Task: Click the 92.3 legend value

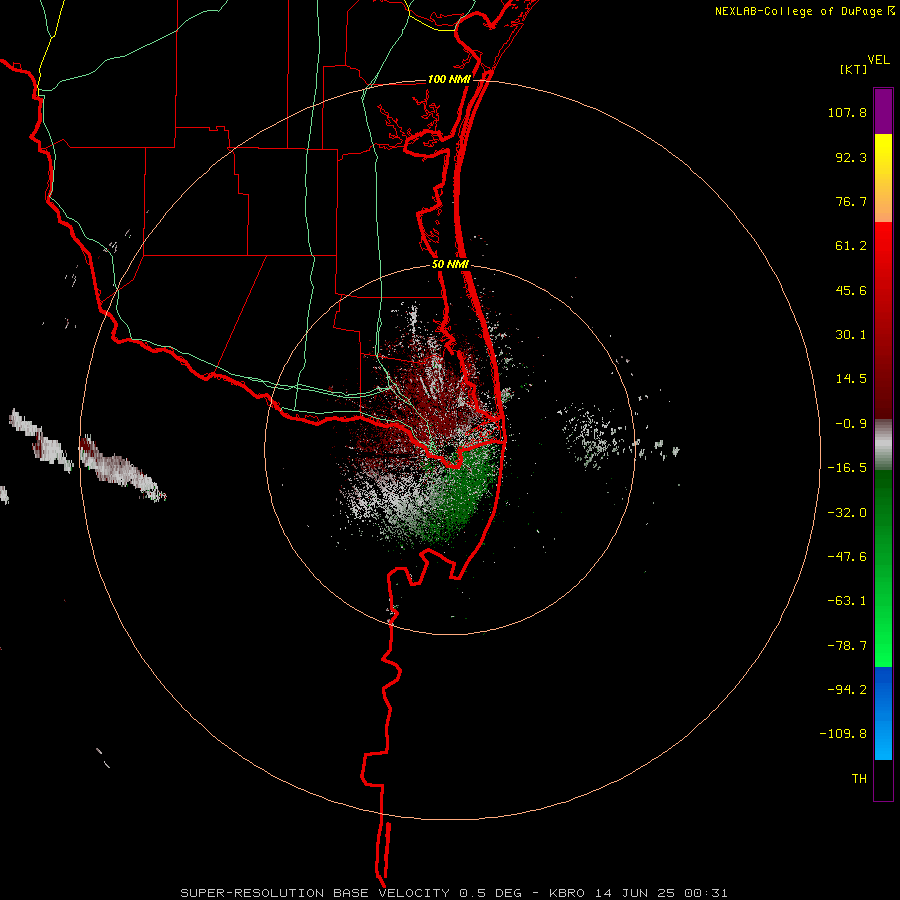Action: pos(851,157)
